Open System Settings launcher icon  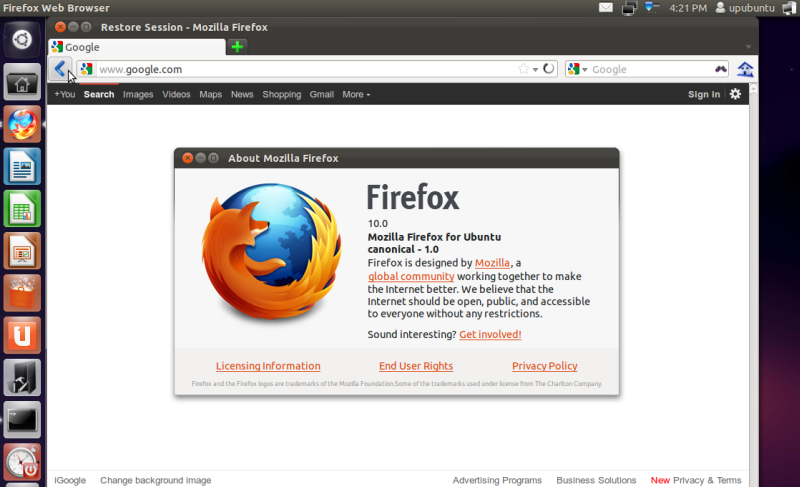point(22,378)
